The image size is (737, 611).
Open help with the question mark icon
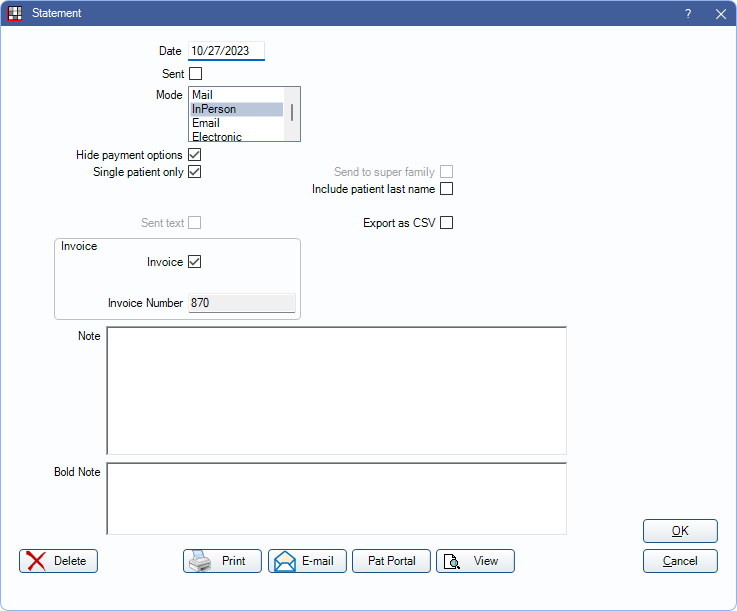[688, 13]
